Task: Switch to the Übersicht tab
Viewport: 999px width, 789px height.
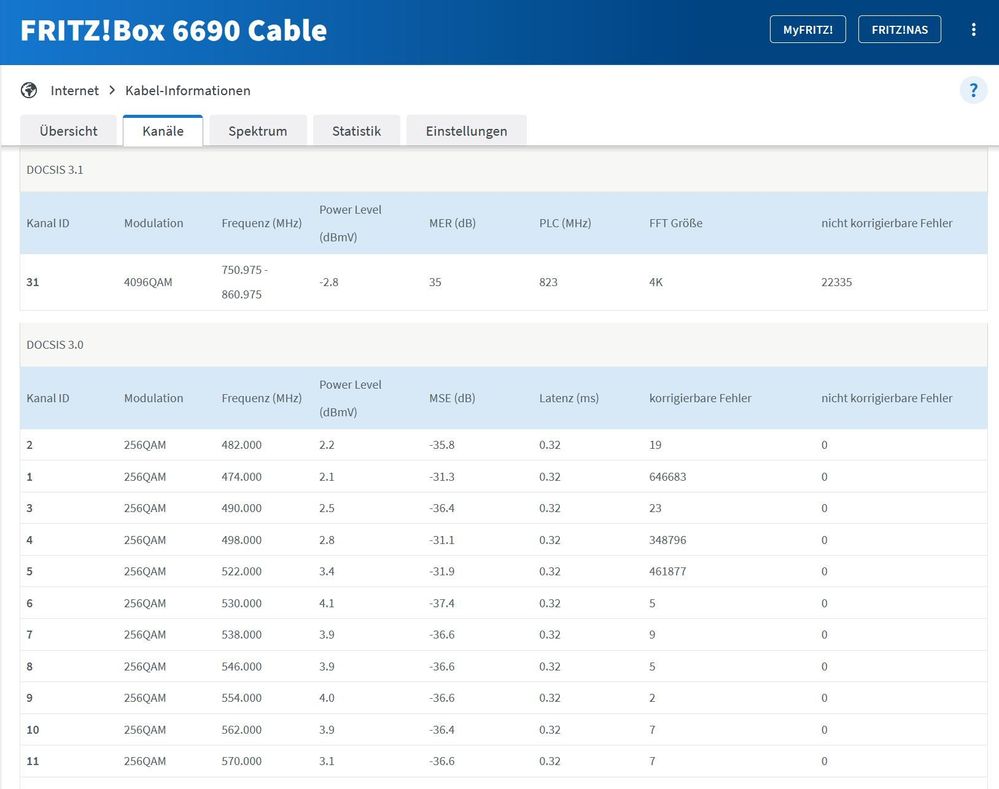Action: (68, 131)
